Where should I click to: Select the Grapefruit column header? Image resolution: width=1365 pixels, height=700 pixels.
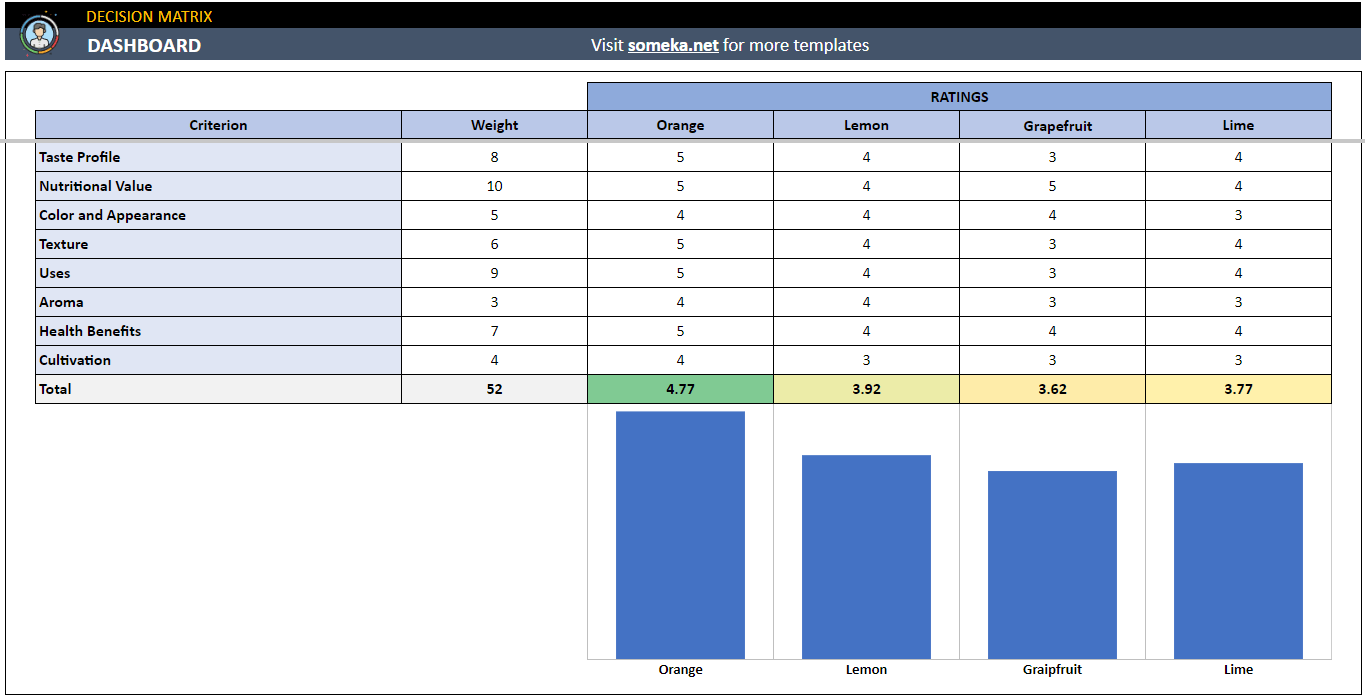[x=1052, y=125]
